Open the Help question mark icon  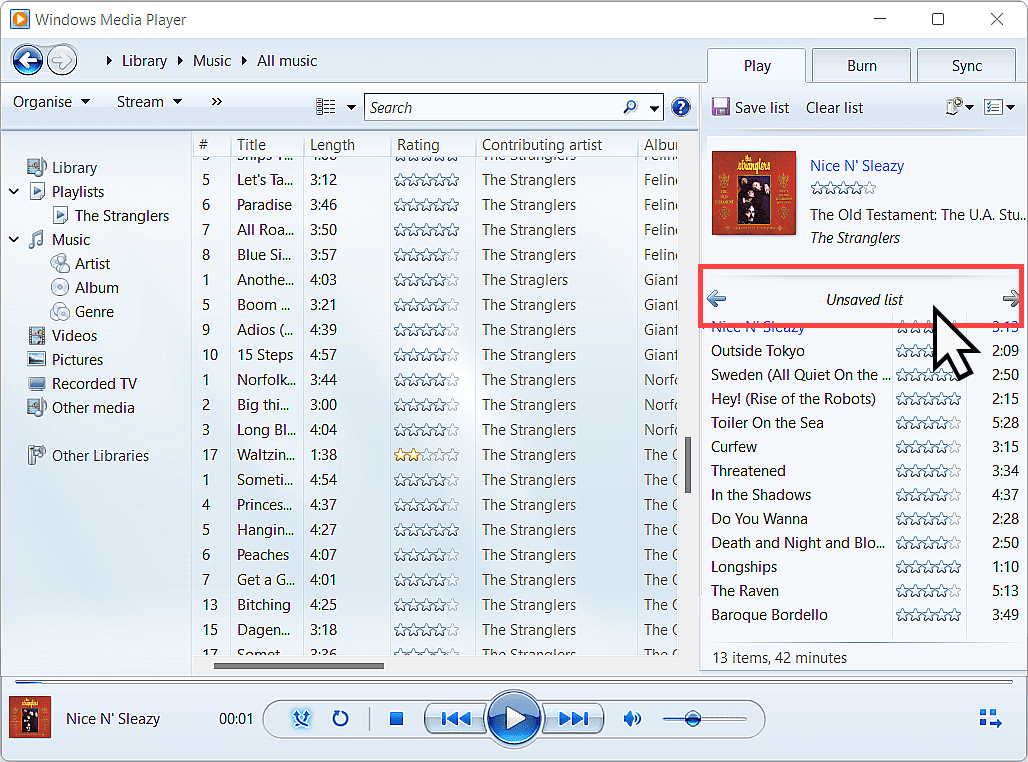(681, 107)
